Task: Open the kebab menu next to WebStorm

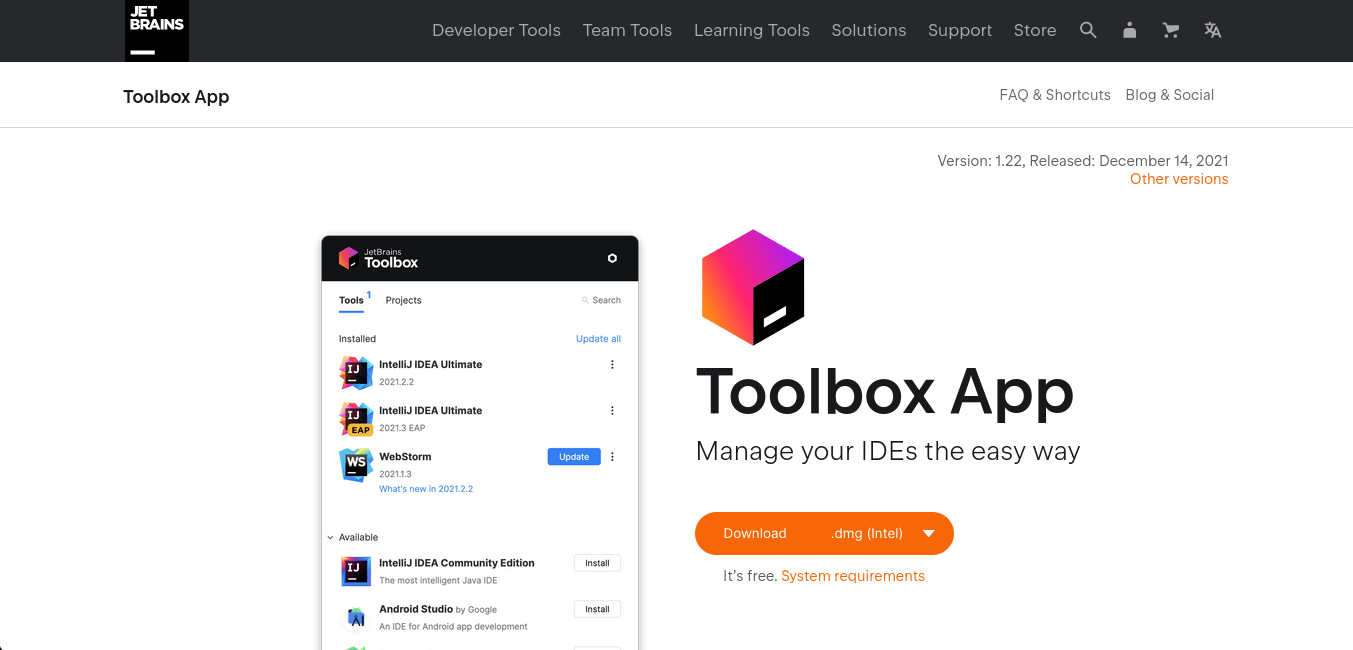Action: tap(612, 456)
